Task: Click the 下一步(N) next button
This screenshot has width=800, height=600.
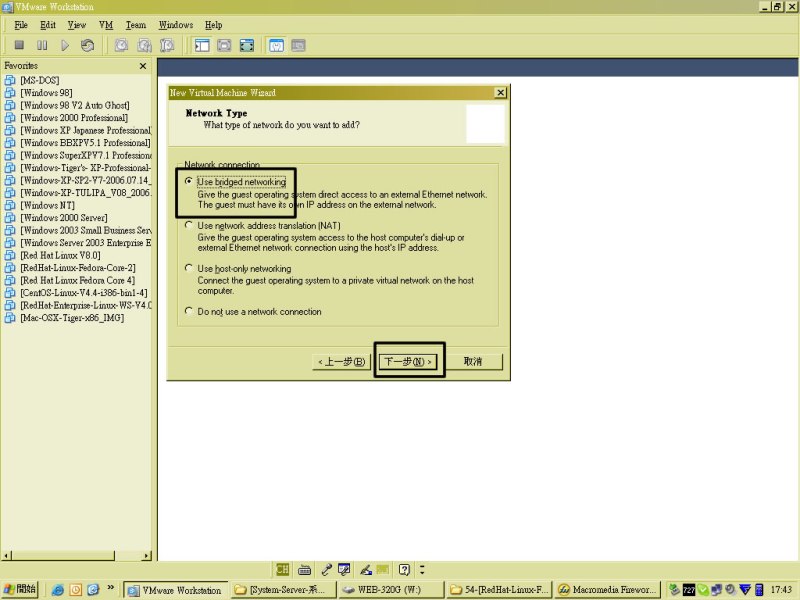Action: 408,362
